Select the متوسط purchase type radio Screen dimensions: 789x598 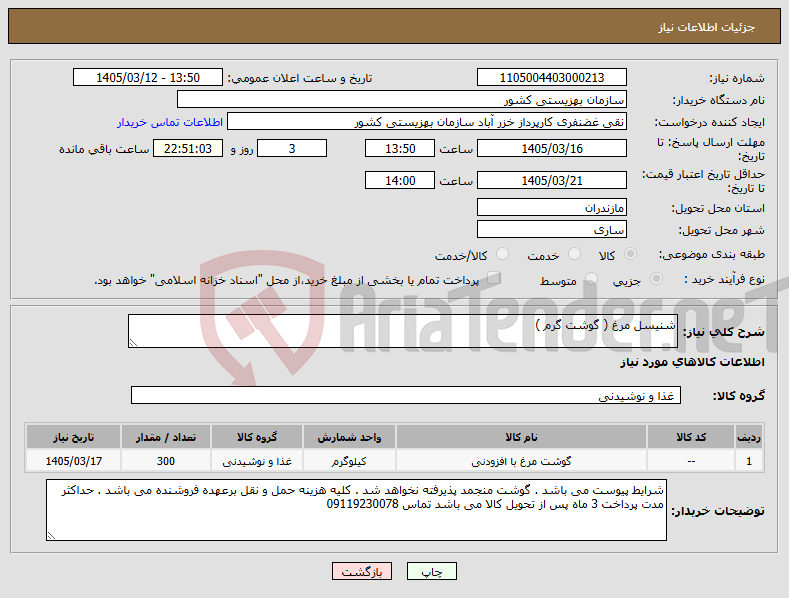[x=591, y=279]
